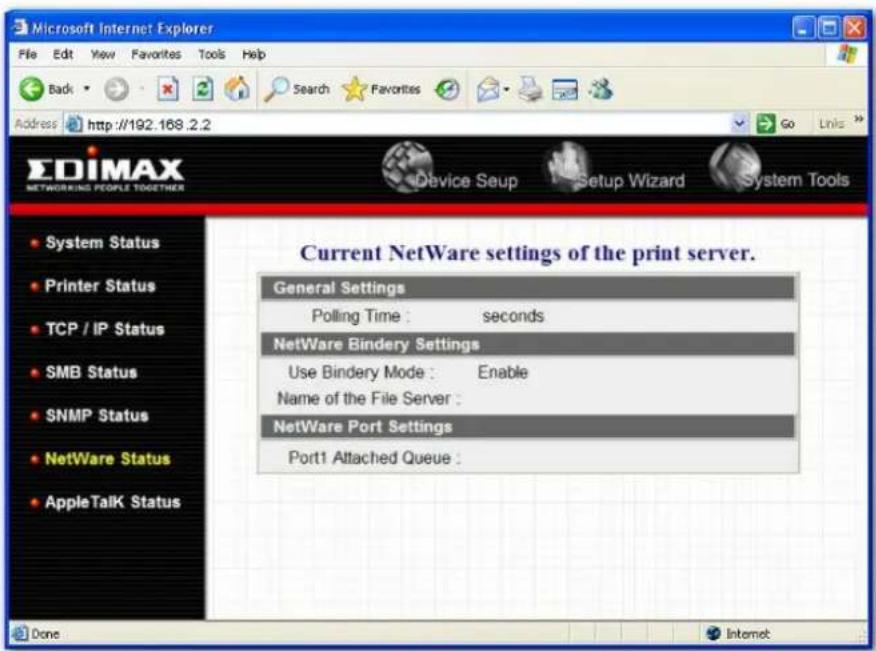This screenshot has width=876, height=651.
Task: Click the page icon beside the address URL
Action: 74,124
